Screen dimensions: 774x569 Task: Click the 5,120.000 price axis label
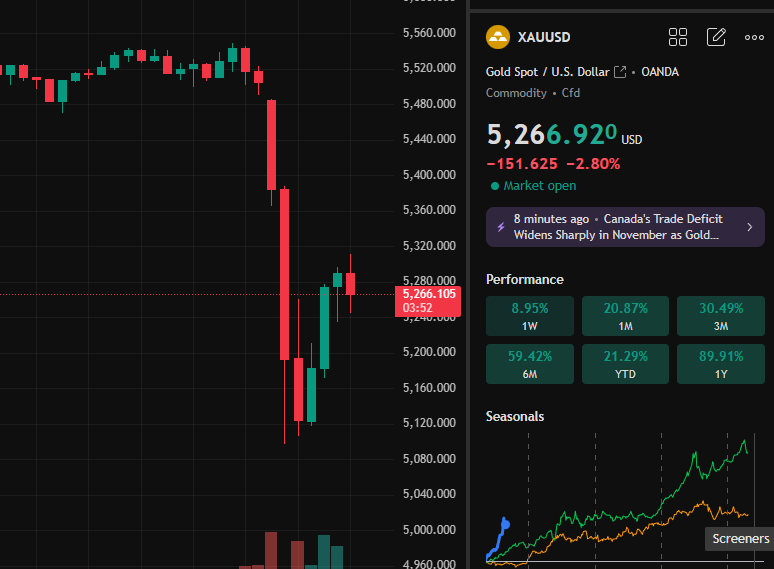click(x=429, y=423)
